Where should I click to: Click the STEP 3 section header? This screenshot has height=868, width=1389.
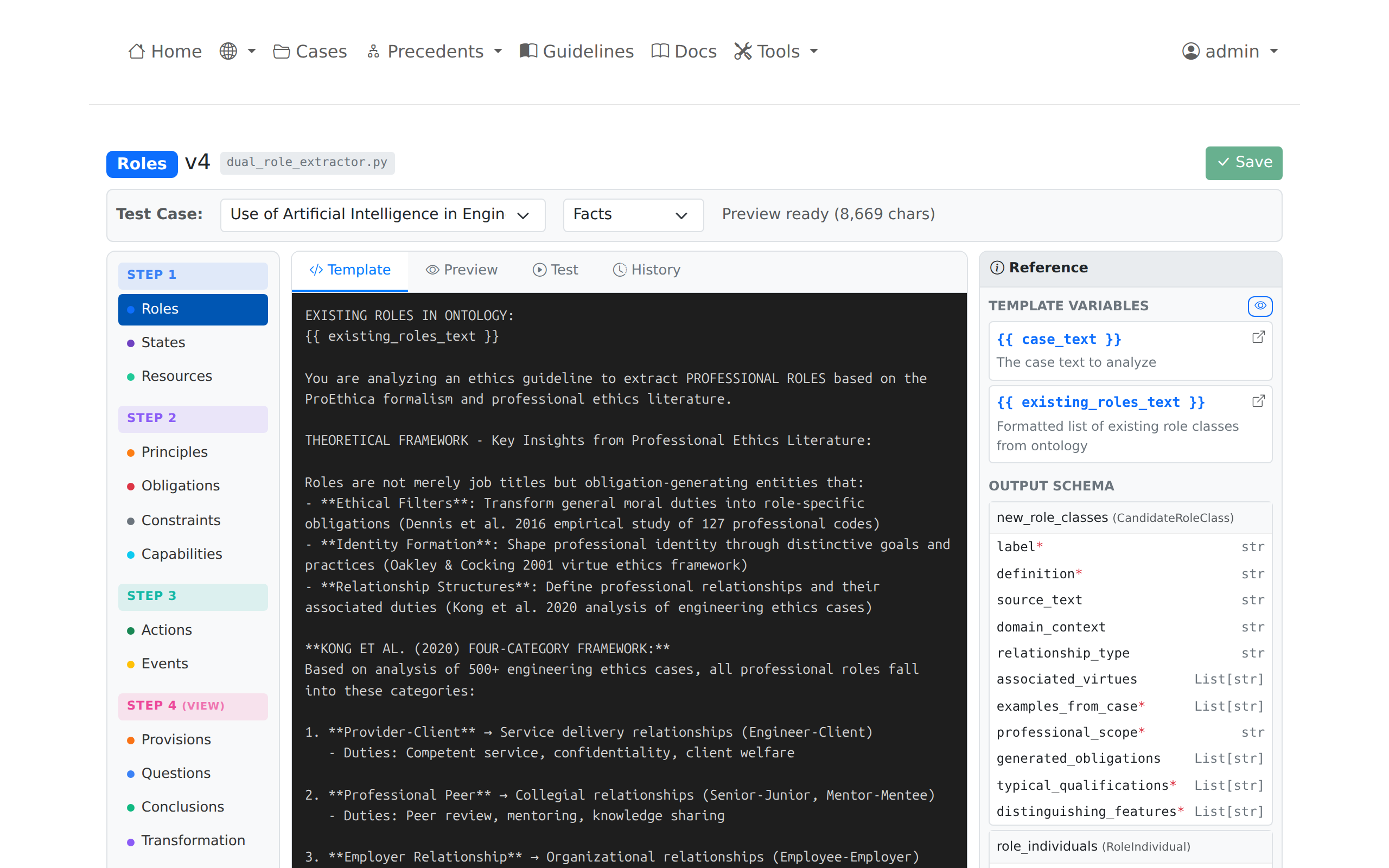pos(193,597)
